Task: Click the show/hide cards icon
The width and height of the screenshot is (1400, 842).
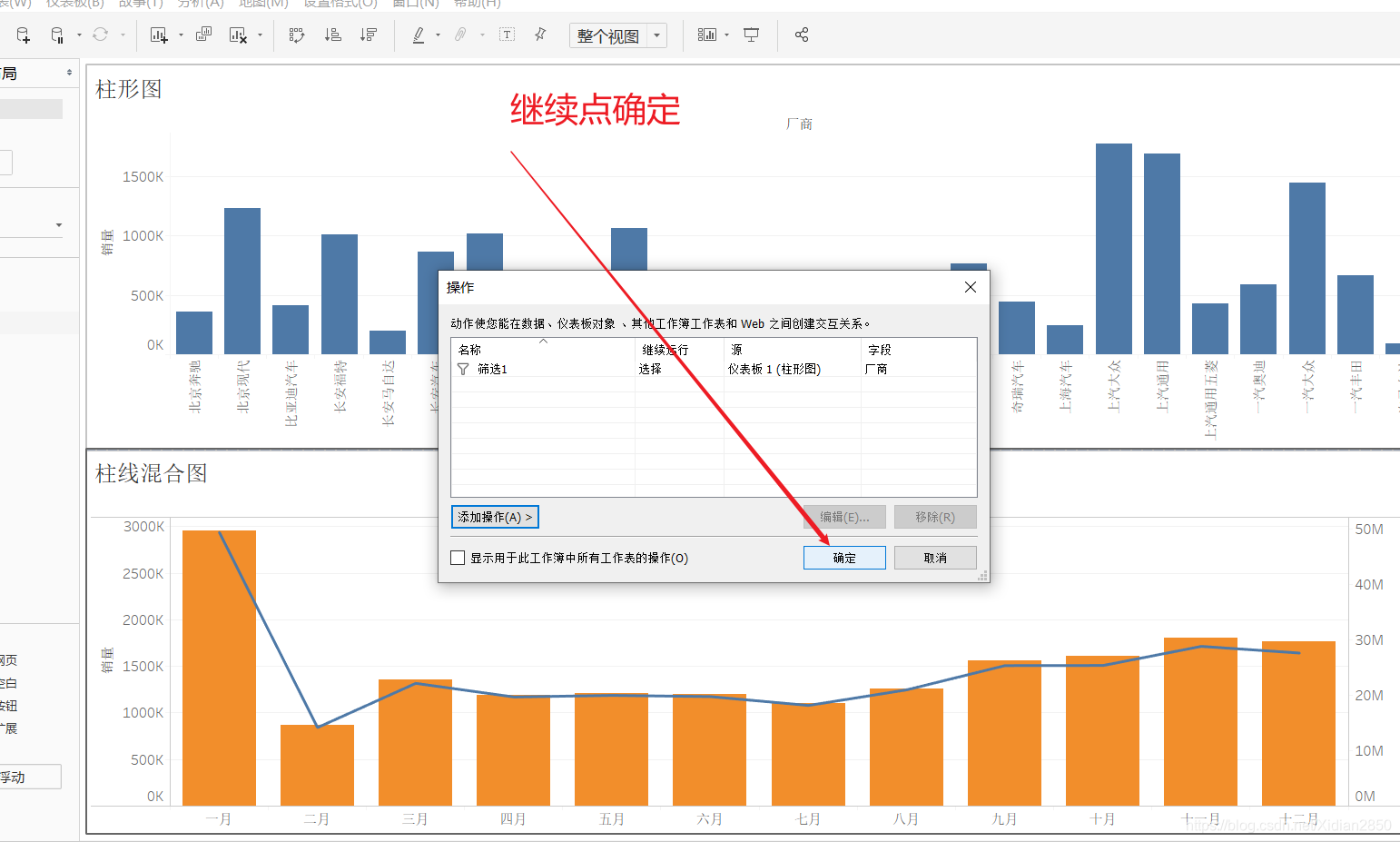Action: (x=706, y=35)
